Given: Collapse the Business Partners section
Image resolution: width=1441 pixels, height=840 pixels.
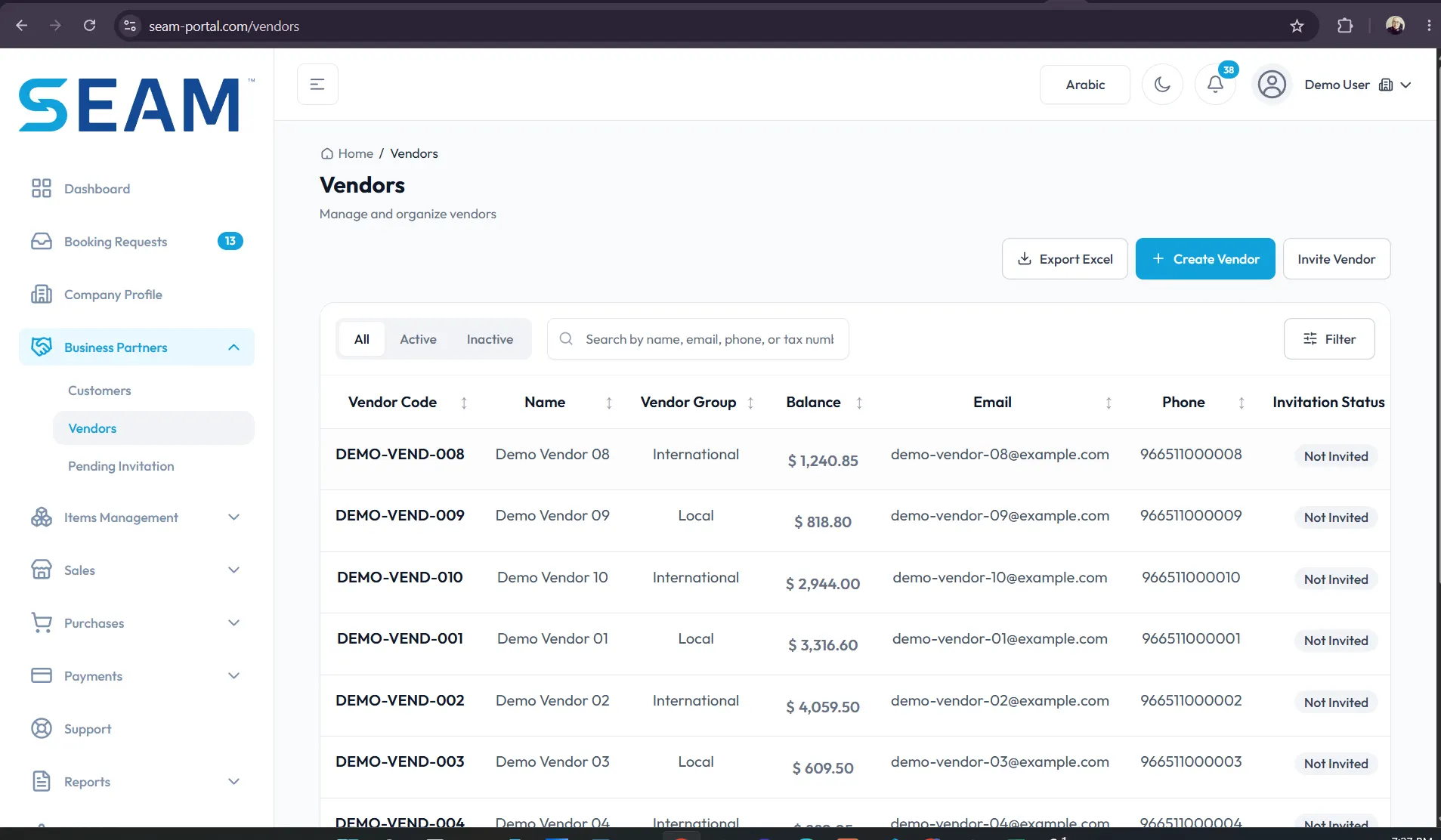Looking at the screenshot, I should [137, 347].
